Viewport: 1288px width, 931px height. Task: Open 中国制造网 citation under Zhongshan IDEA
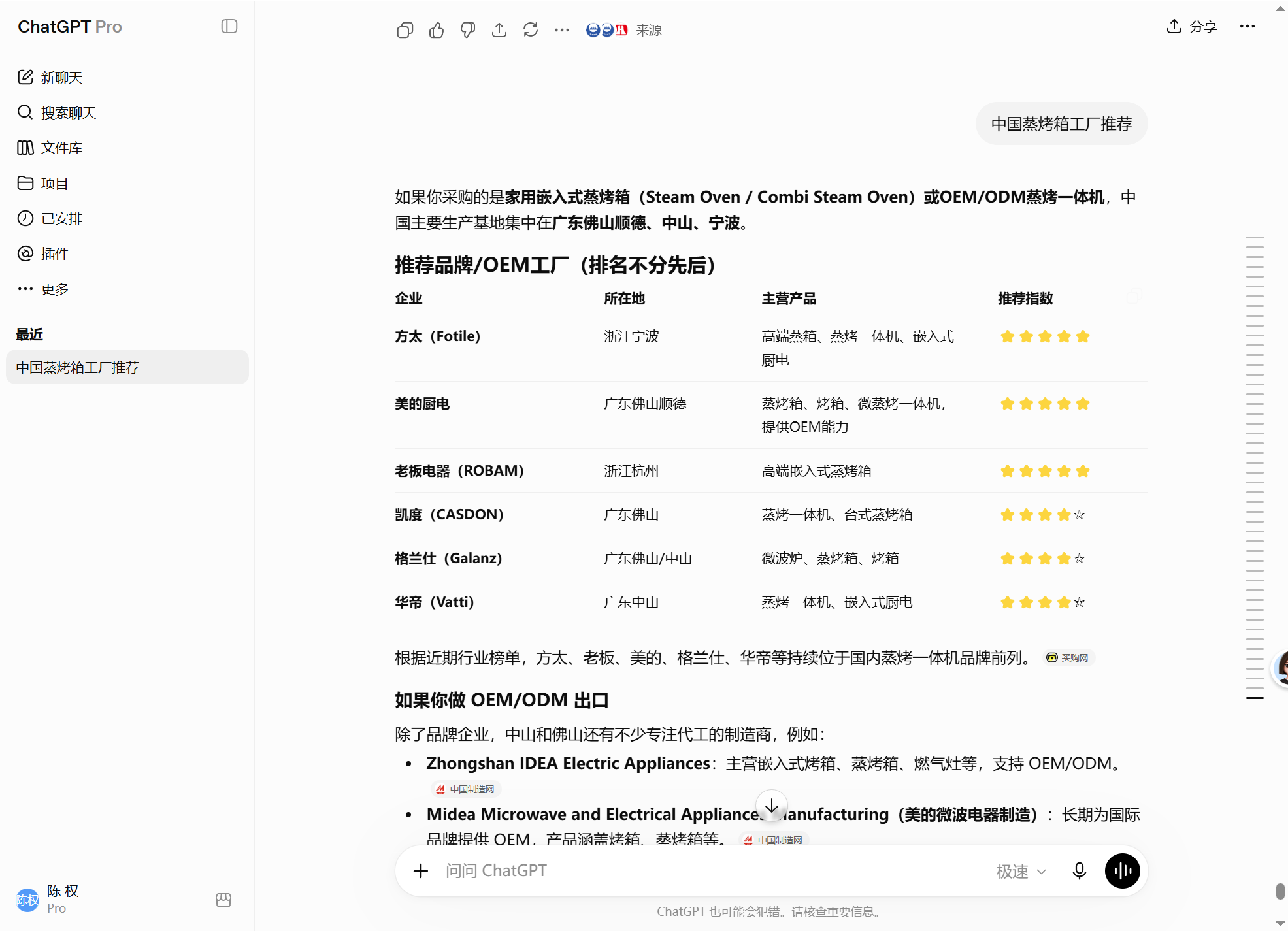(466, 789)
